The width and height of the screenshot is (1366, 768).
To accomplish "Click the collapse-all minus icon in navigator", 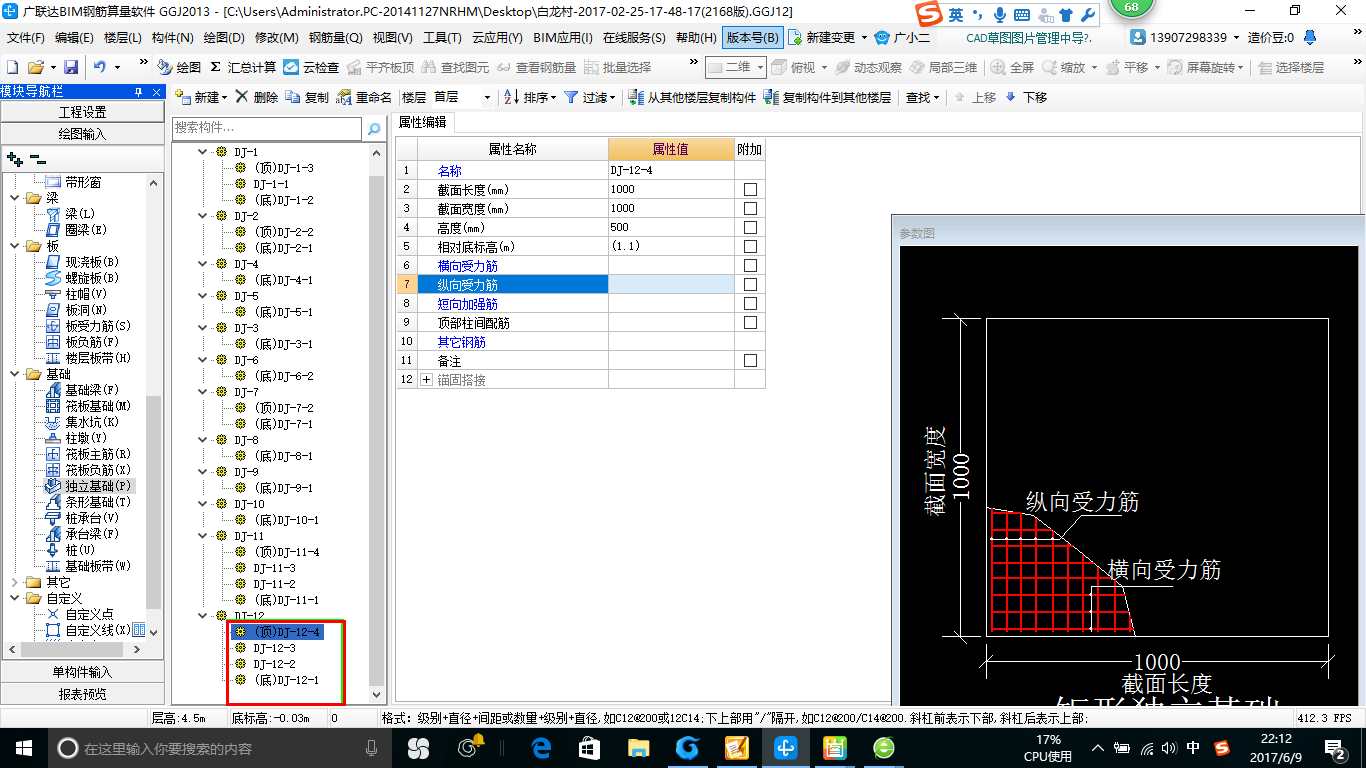I will [37, 159].
